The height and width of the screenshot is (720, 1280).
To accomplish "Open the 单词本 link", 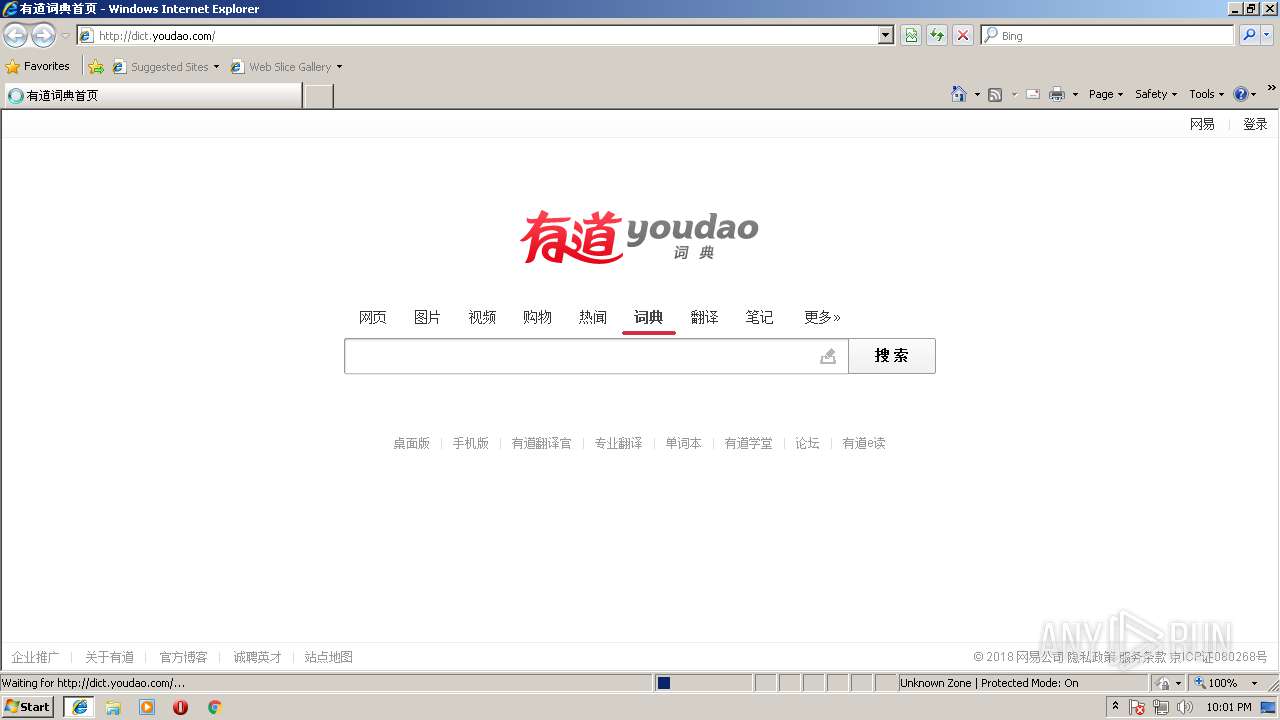I will [x=684, y=443].
